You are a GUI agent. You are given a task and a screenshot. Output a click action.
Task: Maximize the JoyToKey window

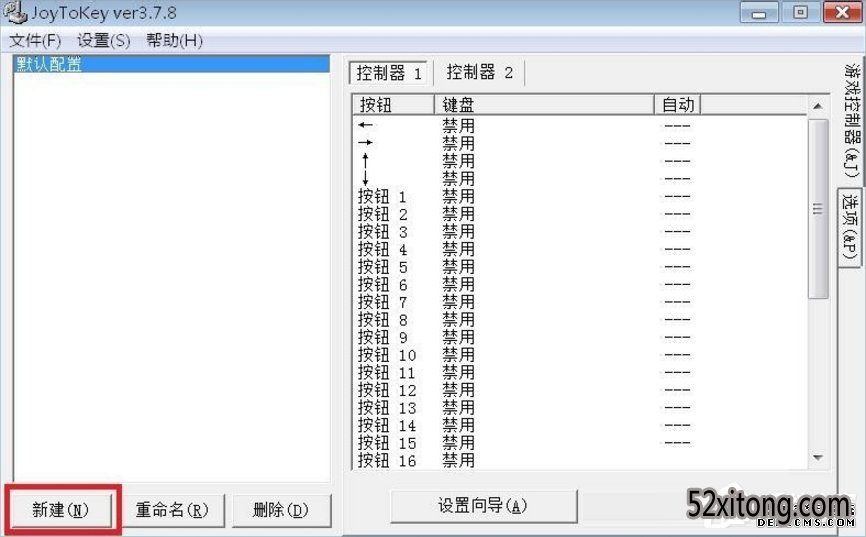click(800, 13)
